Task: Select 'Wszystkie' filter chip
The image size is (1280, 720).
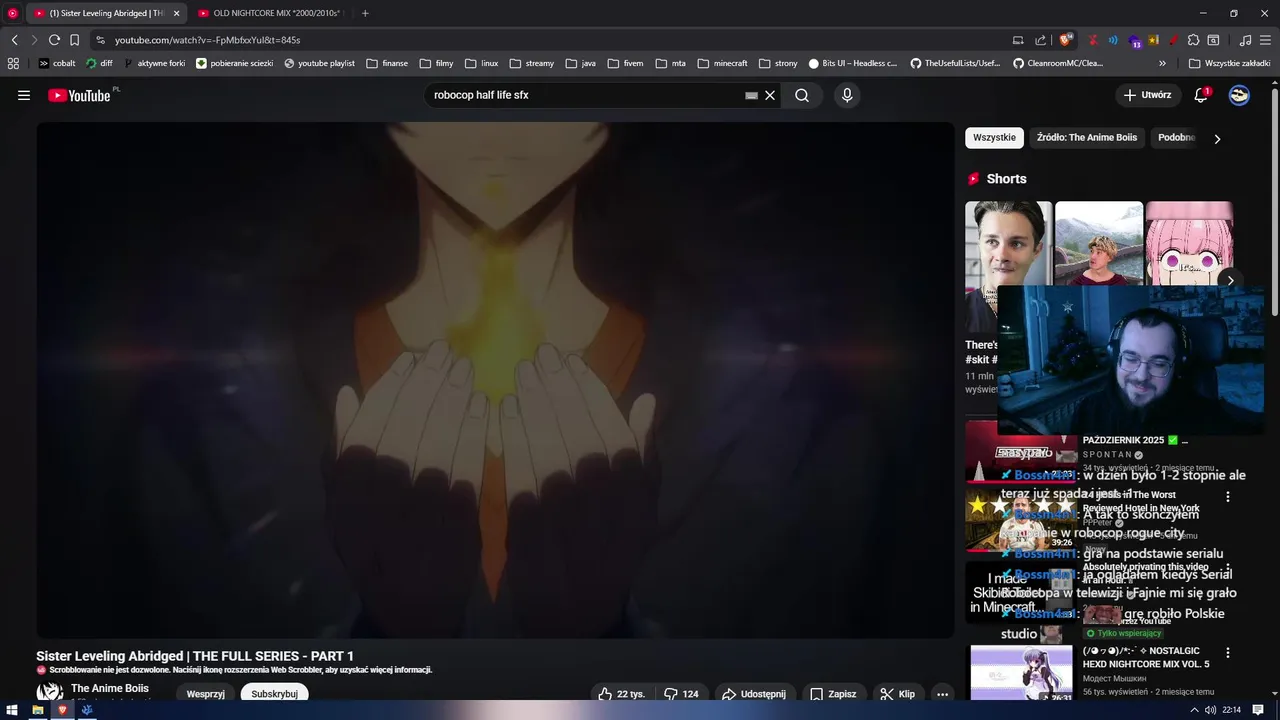Action: click(x=994, y=138)
